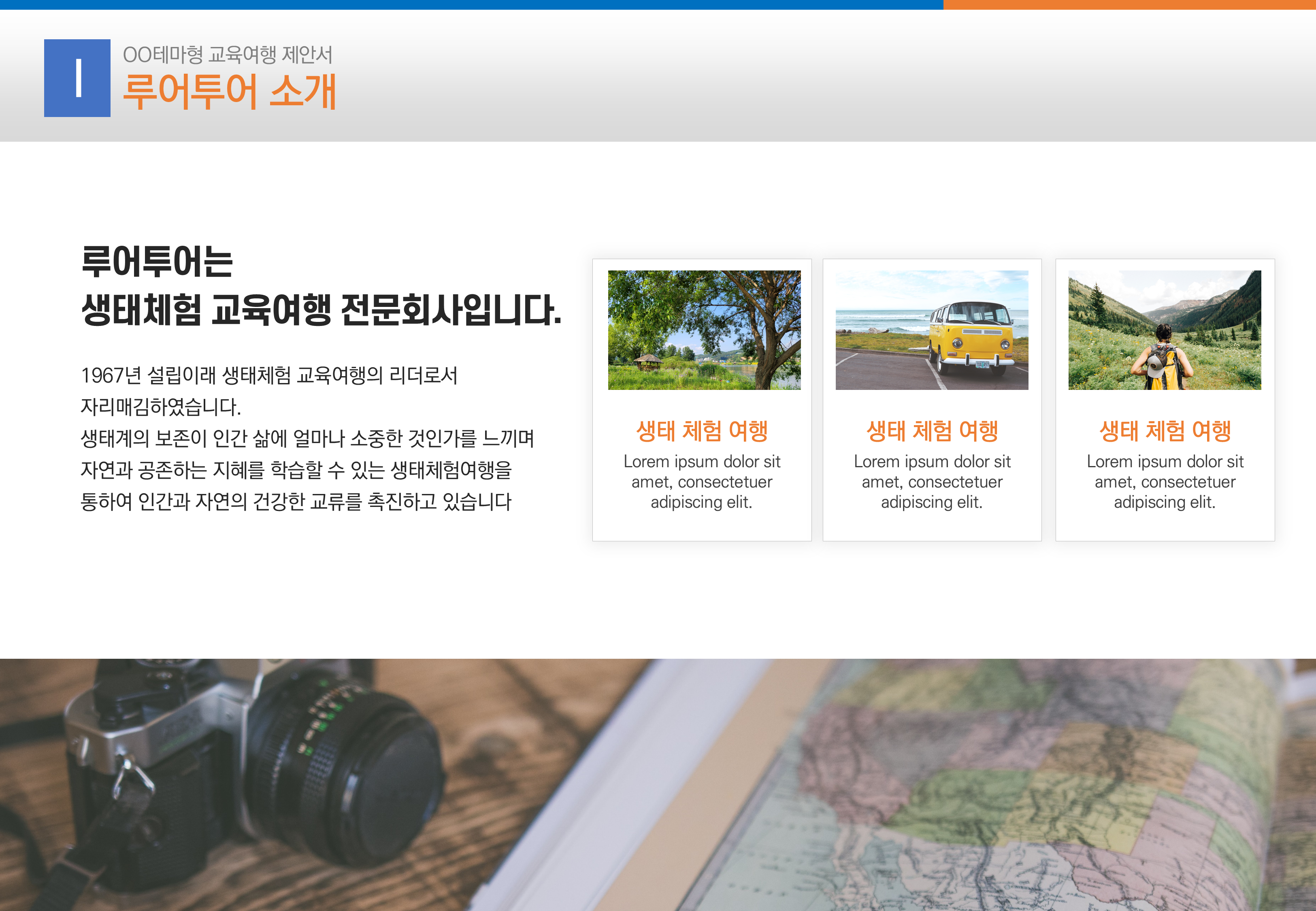The width and height of the screenshot is (1316, 911).
Task: Click '생태 체험 여행' title under the tree photo
Action: click(x=702, y=431)
